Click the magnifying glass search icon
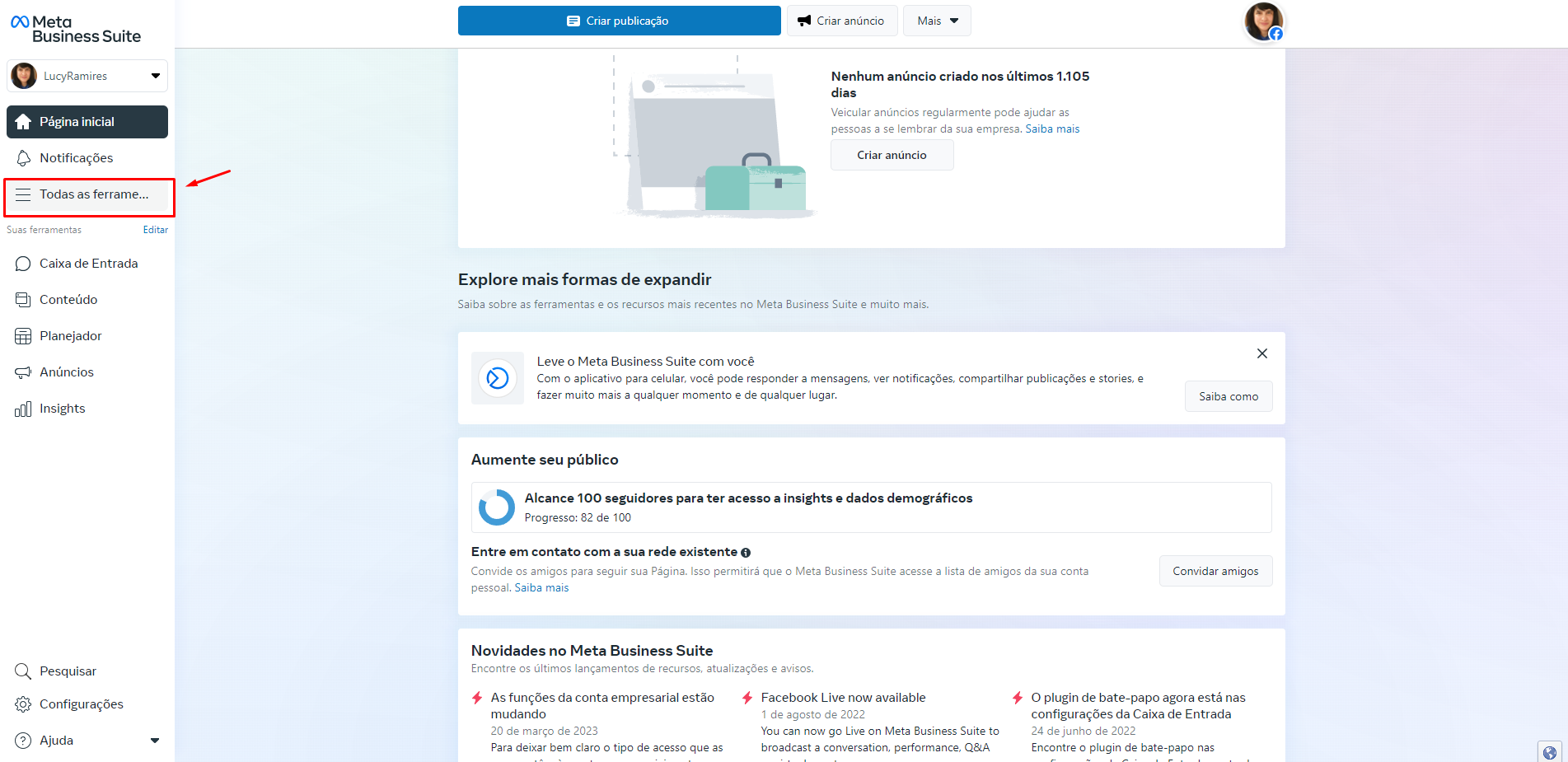 (23, 671)
